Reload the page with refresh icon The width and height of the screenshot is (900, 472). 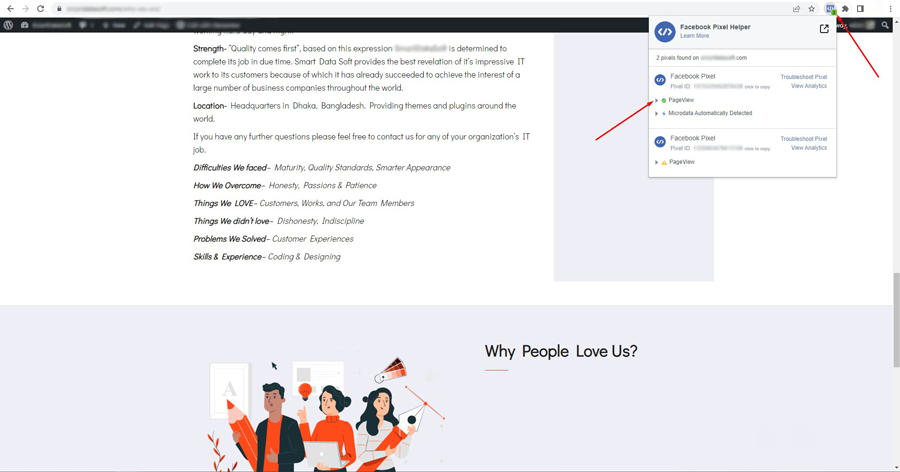tap(40, 9)
